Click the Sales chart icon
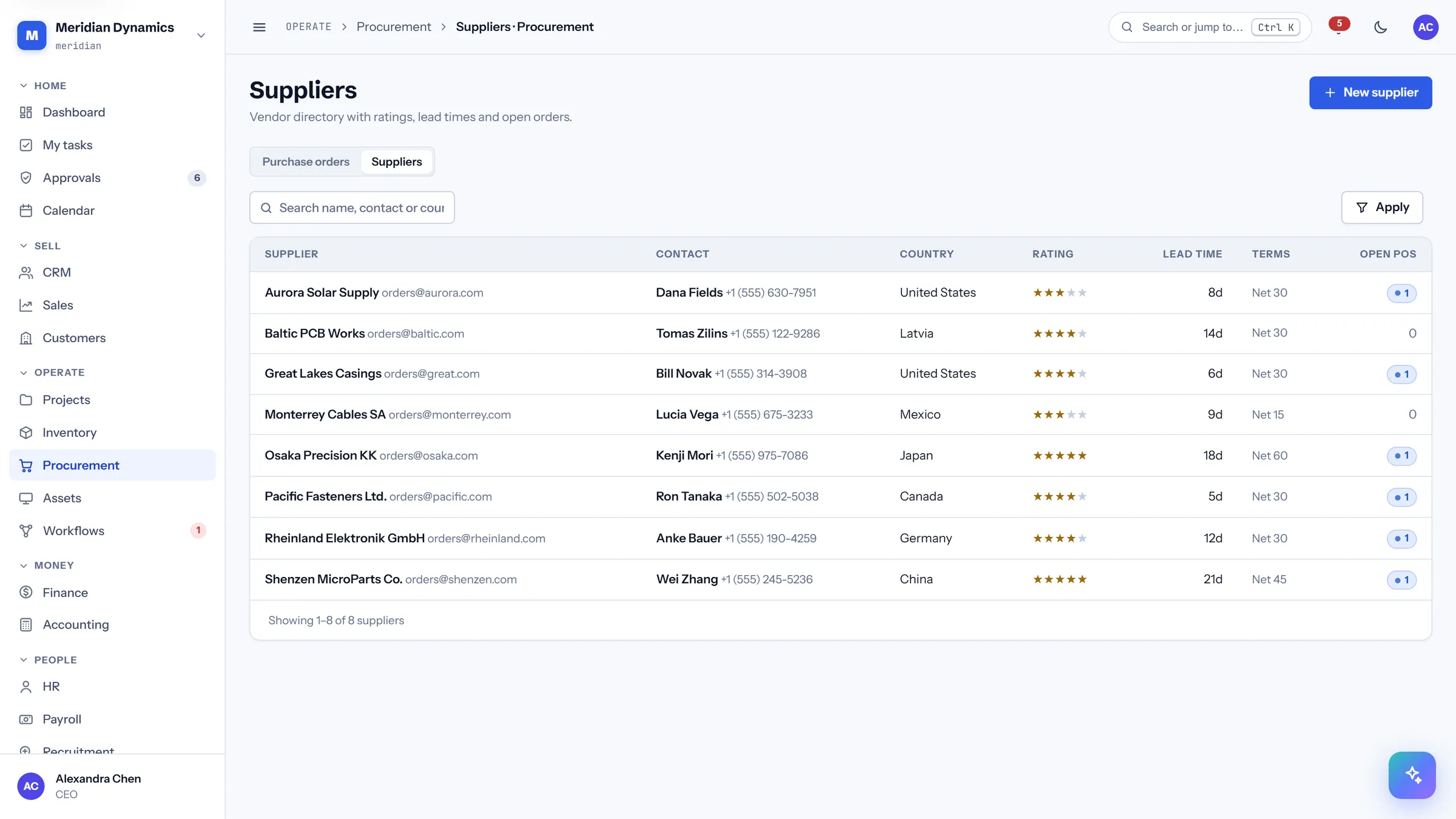 click(25, 305)
